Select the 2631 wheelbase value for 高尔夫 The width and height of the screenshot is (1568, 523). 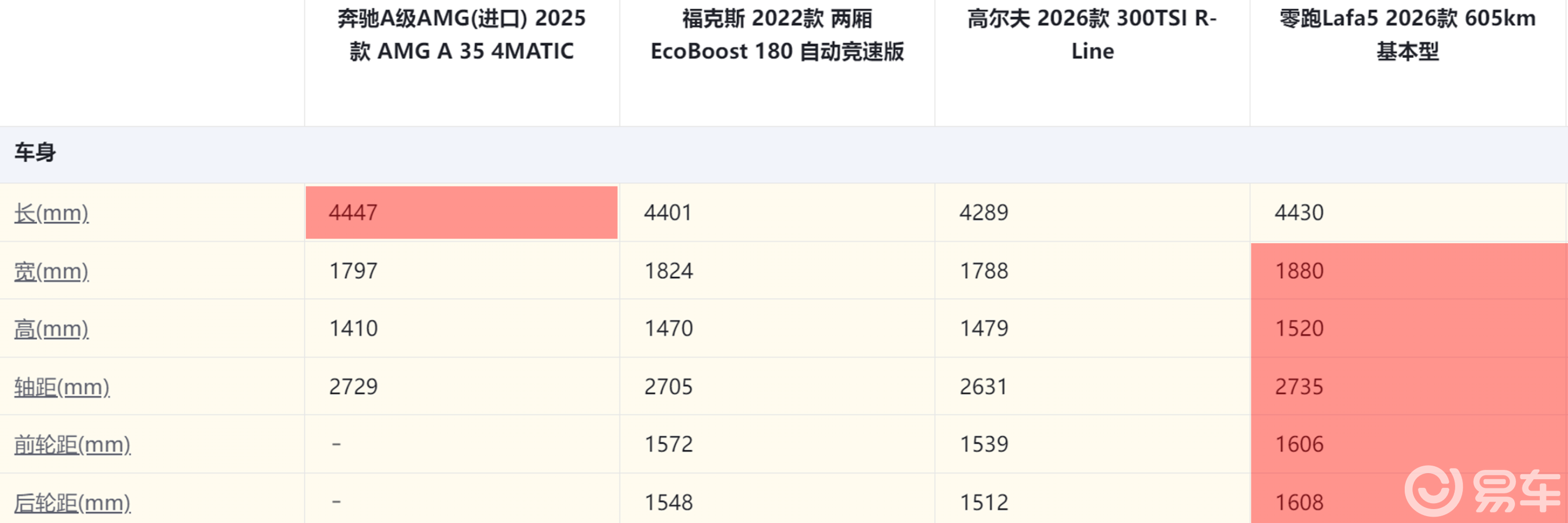[983, 387]
